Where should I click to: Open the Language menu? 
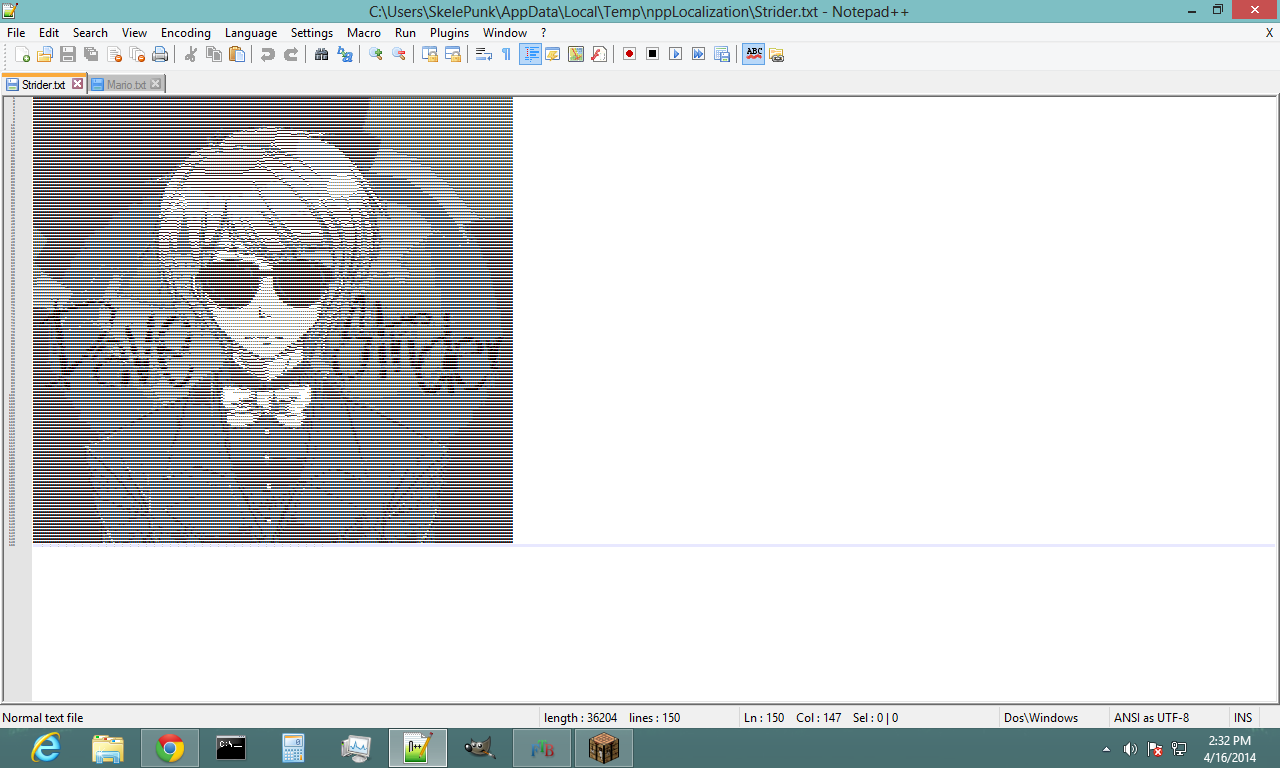[251, 33]
